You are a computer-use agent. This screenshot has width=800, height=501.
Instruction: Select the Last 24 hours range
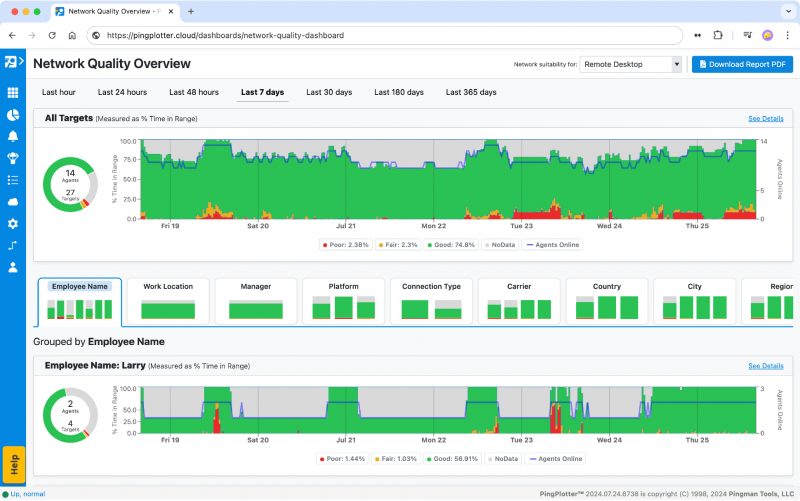point(122,92)
